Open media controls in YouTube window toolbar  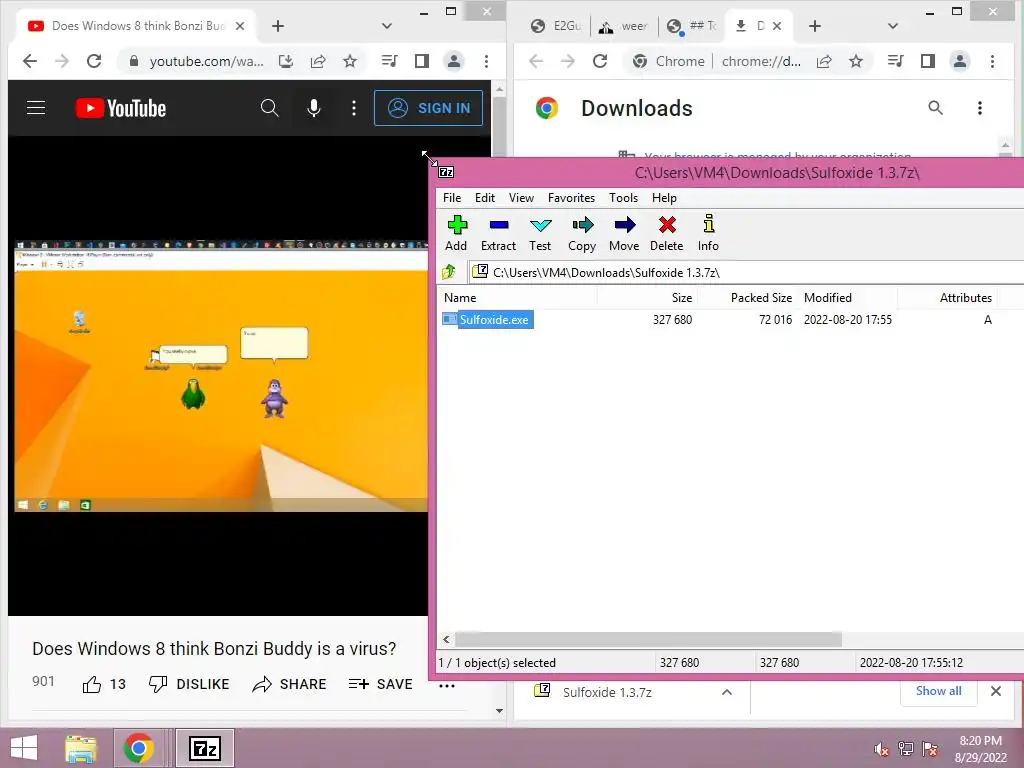tap(389, 61)
